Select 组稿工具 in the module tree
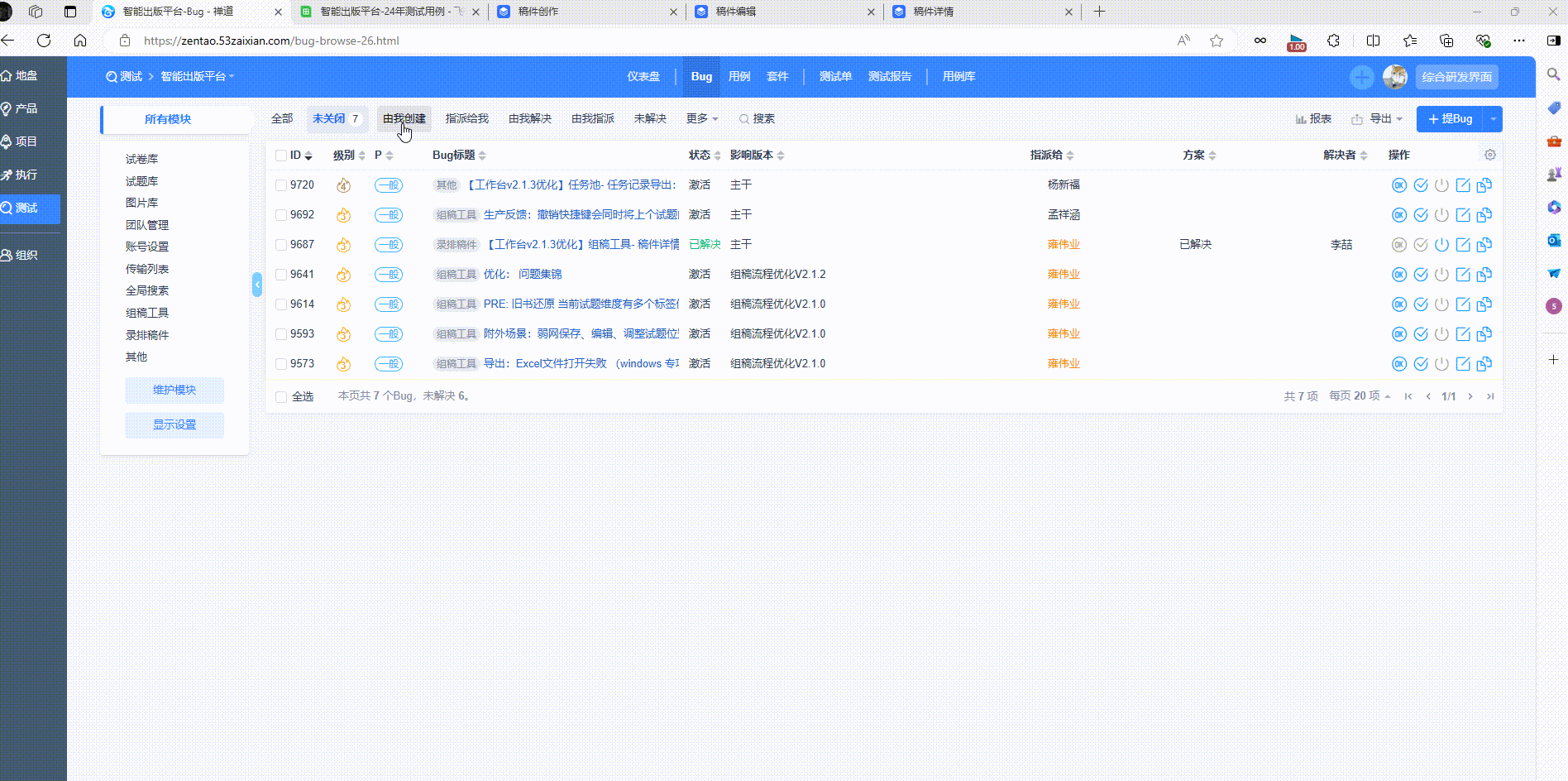The height and width of the screenshot is (781, 1568). 147,313
